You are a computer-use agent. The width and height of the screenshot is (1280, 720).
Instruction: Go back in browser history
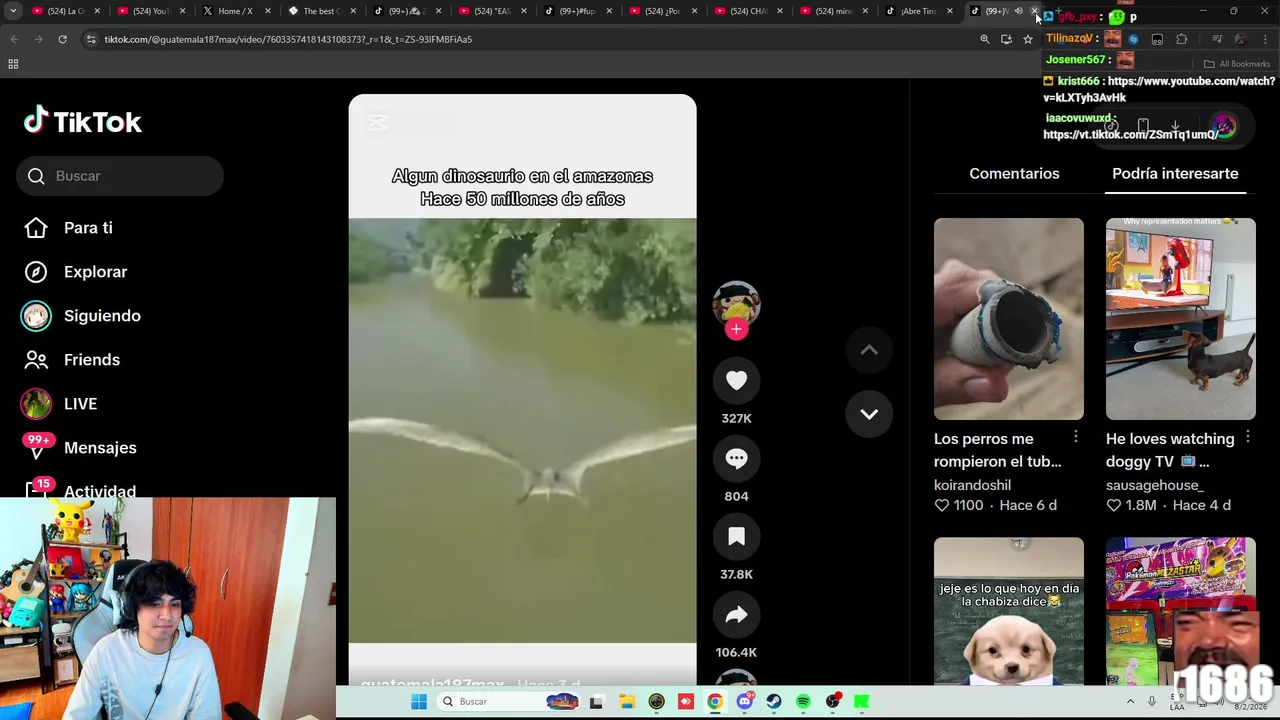click(x=14, y=39)
